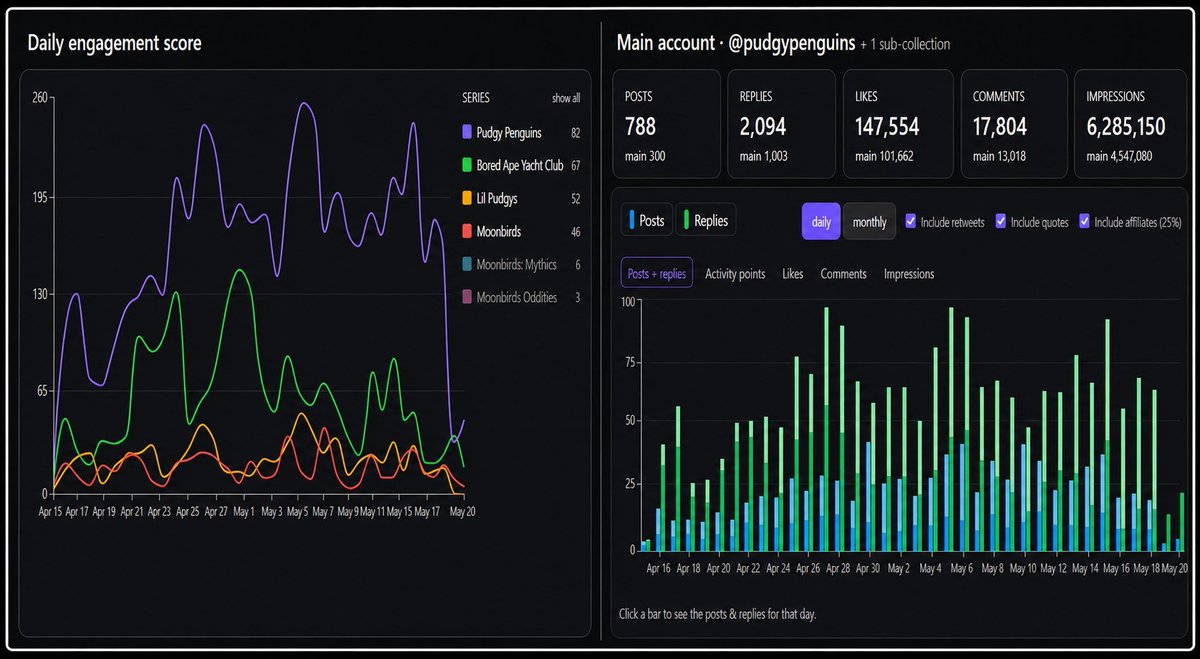Uncheck the Include affiliates (25%) checkbox
The height and width of the screenshot is (659, 1200).
click(x=1085, y=221)
